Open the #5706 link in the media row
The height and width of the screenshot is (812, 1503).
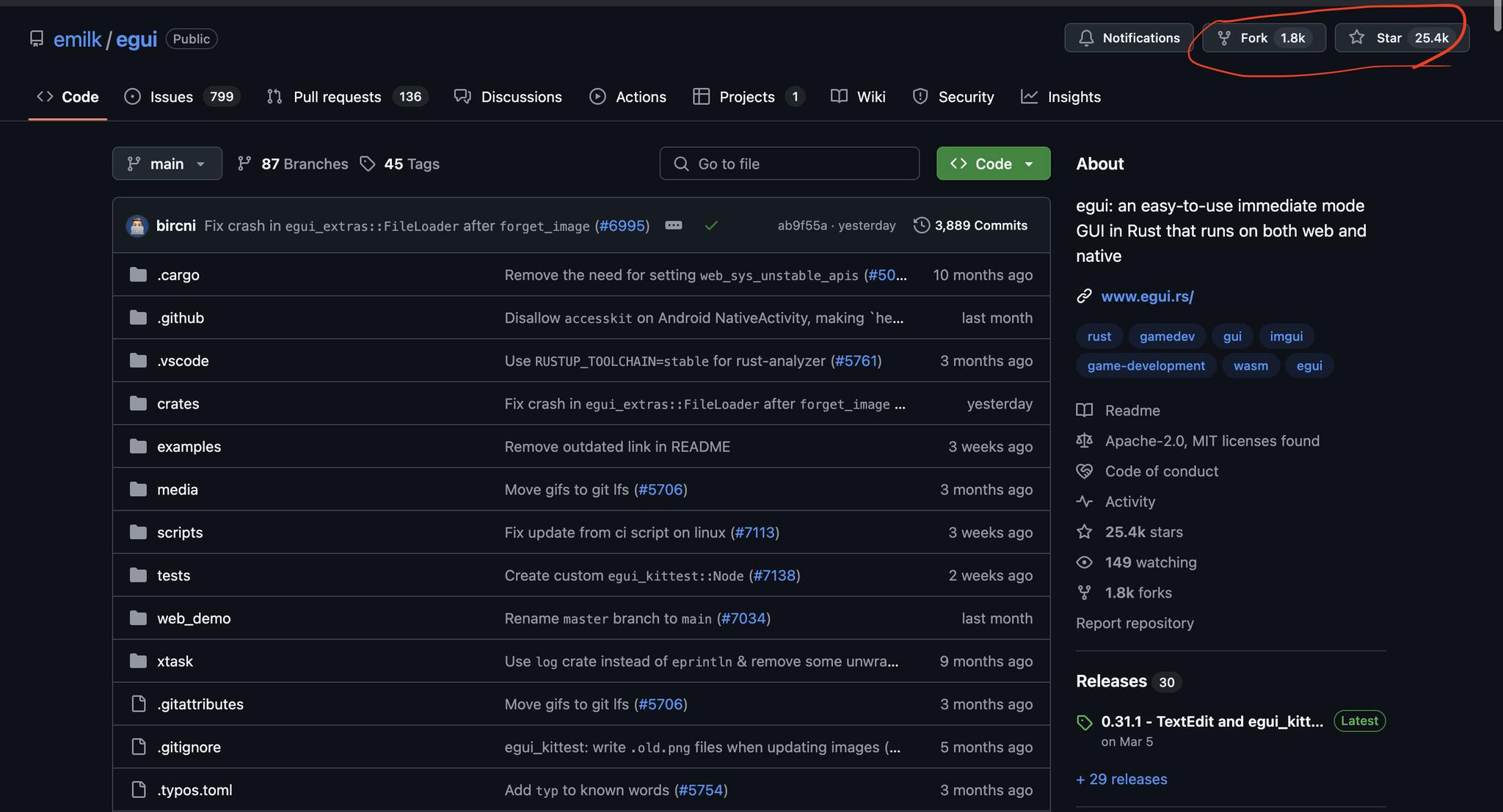point(660,489)
